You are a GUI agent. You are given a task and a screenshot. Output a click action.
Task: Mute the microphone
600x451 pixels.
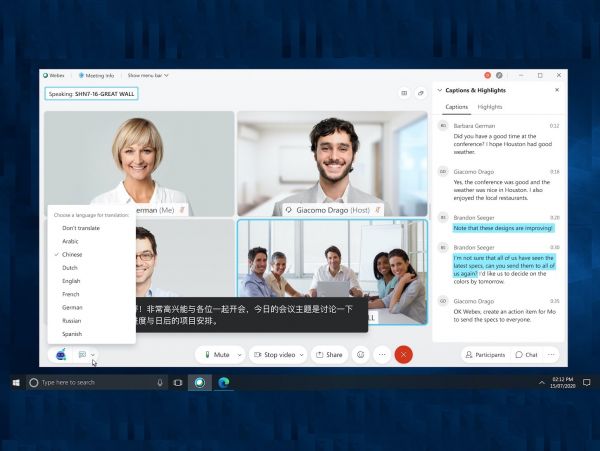click(217, 355)
